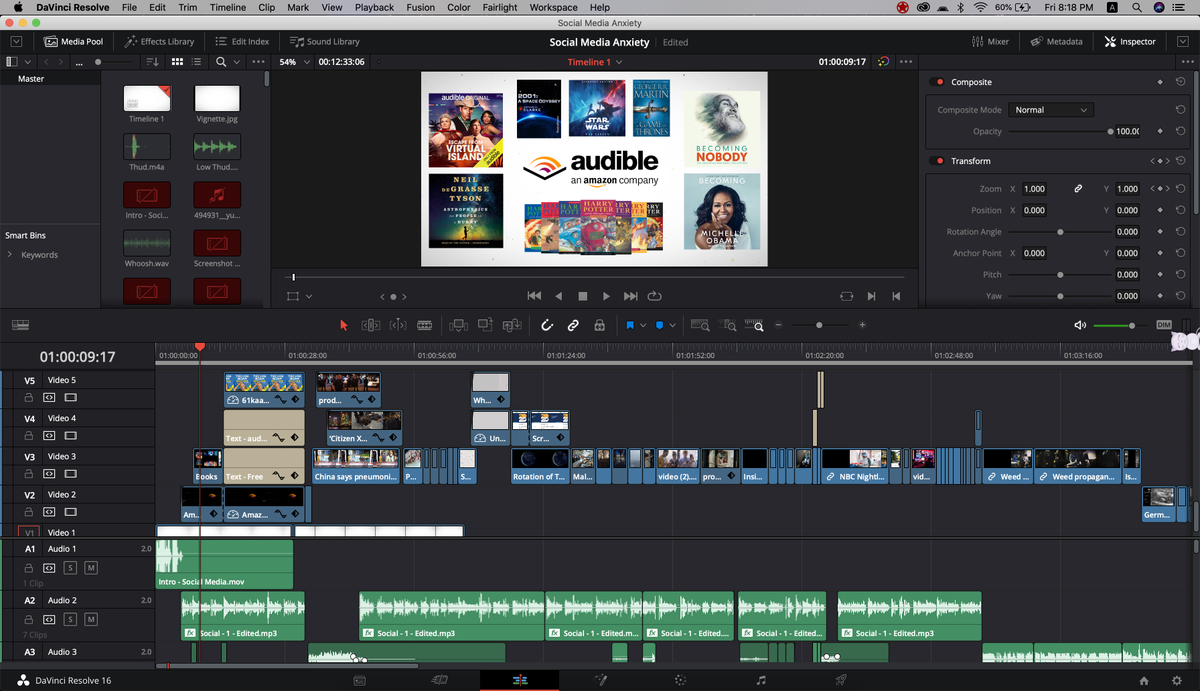1200x691 pixels.
Task: Switch media pool to thumbnail view icon
Action: pos(177,62)
